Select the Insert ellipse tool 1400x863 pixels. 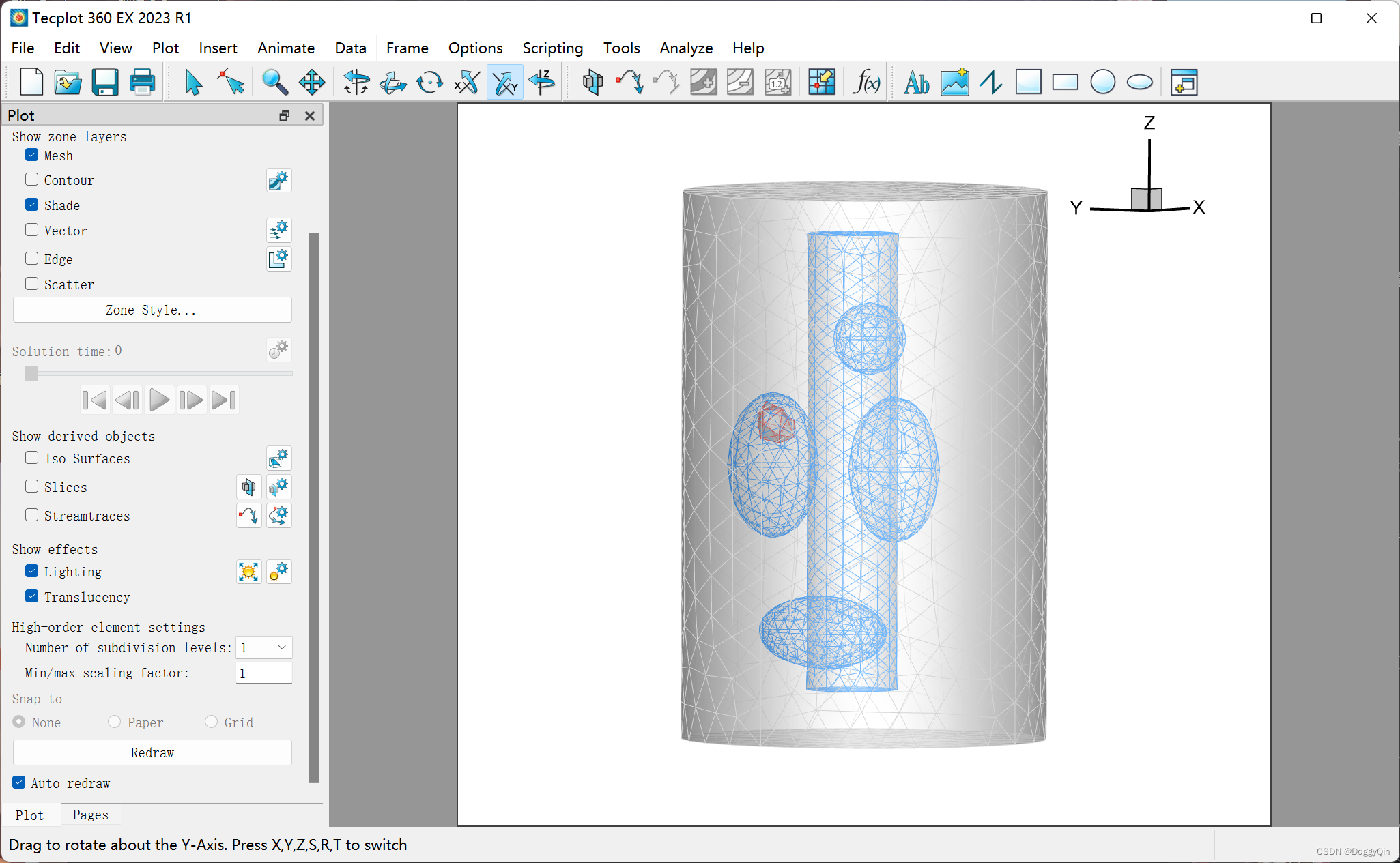1139,83
